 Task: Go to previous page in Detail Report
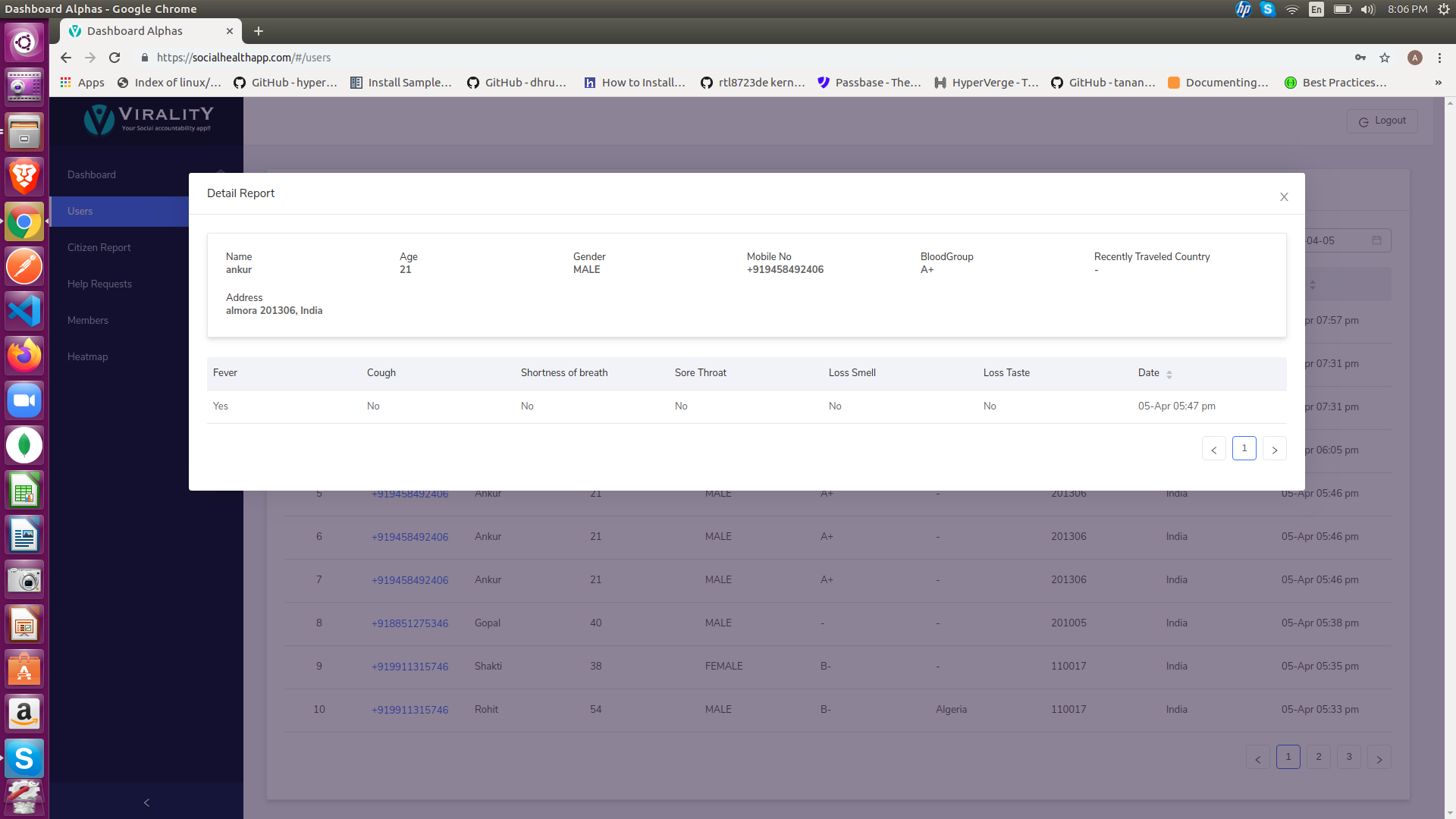click(x=1213, y=449)
